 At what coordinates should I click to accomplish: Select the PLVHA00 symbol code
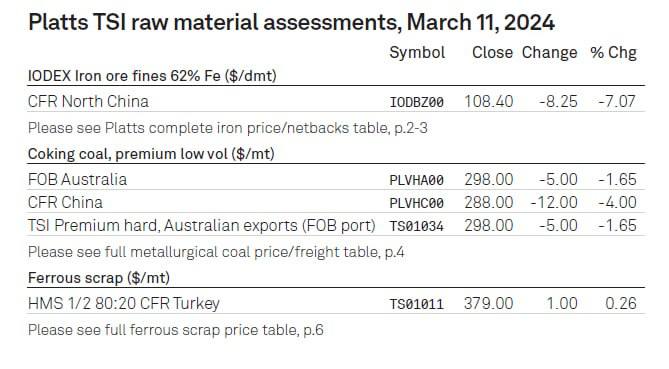pyautogui.click(x=416, y=180)
